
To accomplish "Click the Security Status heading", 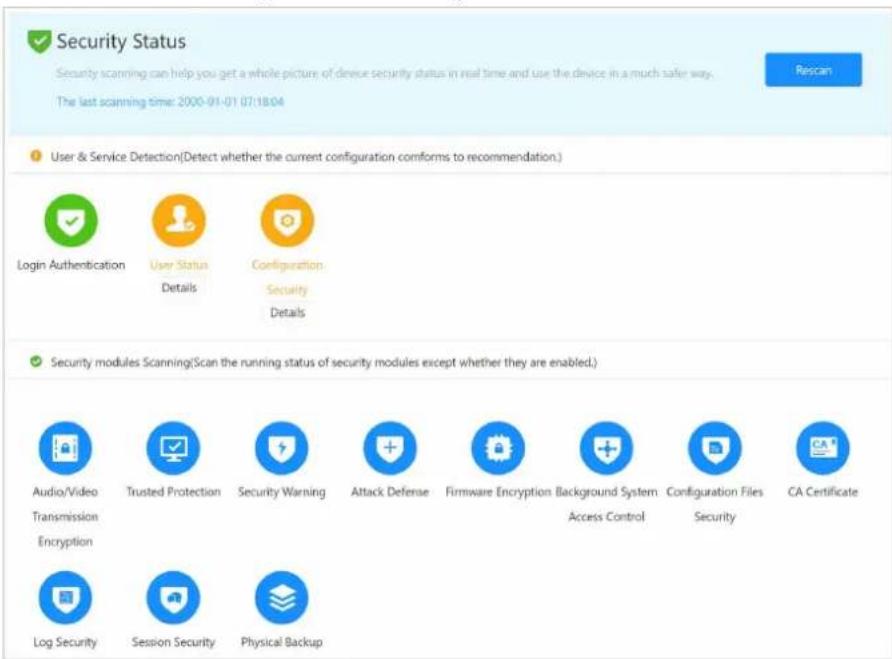I will [121, 42].
